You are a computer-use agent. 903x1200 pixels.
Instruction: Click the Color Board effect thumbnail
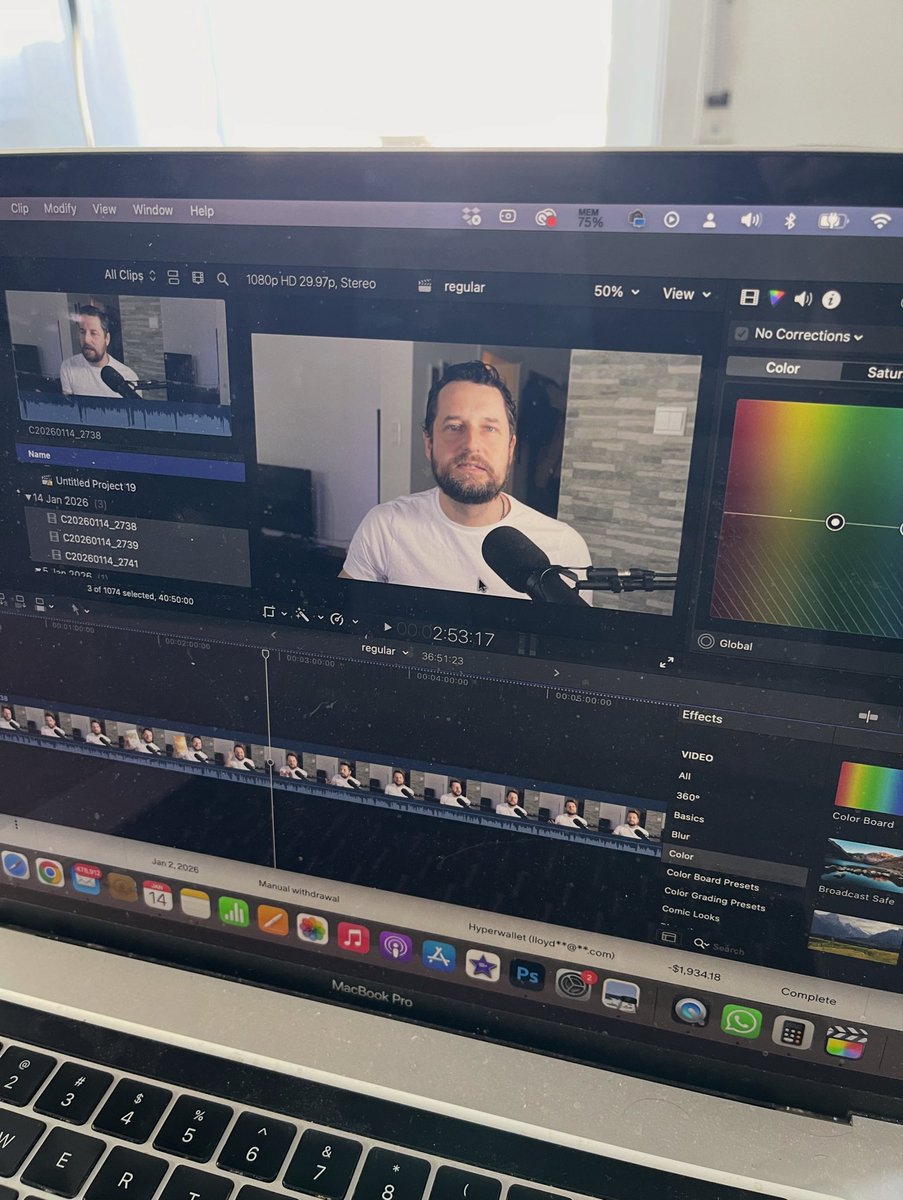(868, 788)
